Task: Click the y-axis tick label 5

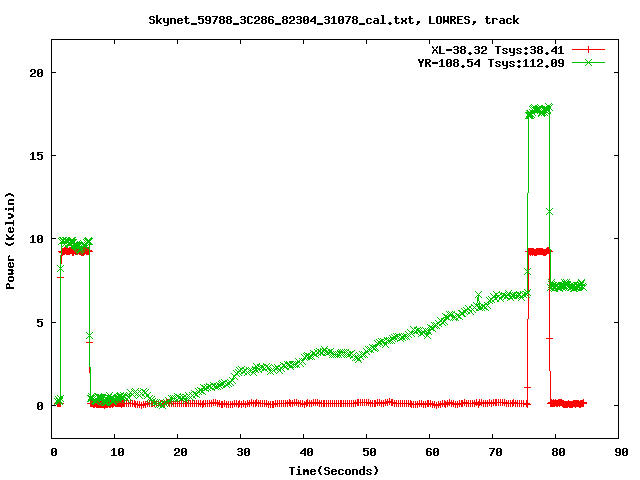Action: pos(40,323)
